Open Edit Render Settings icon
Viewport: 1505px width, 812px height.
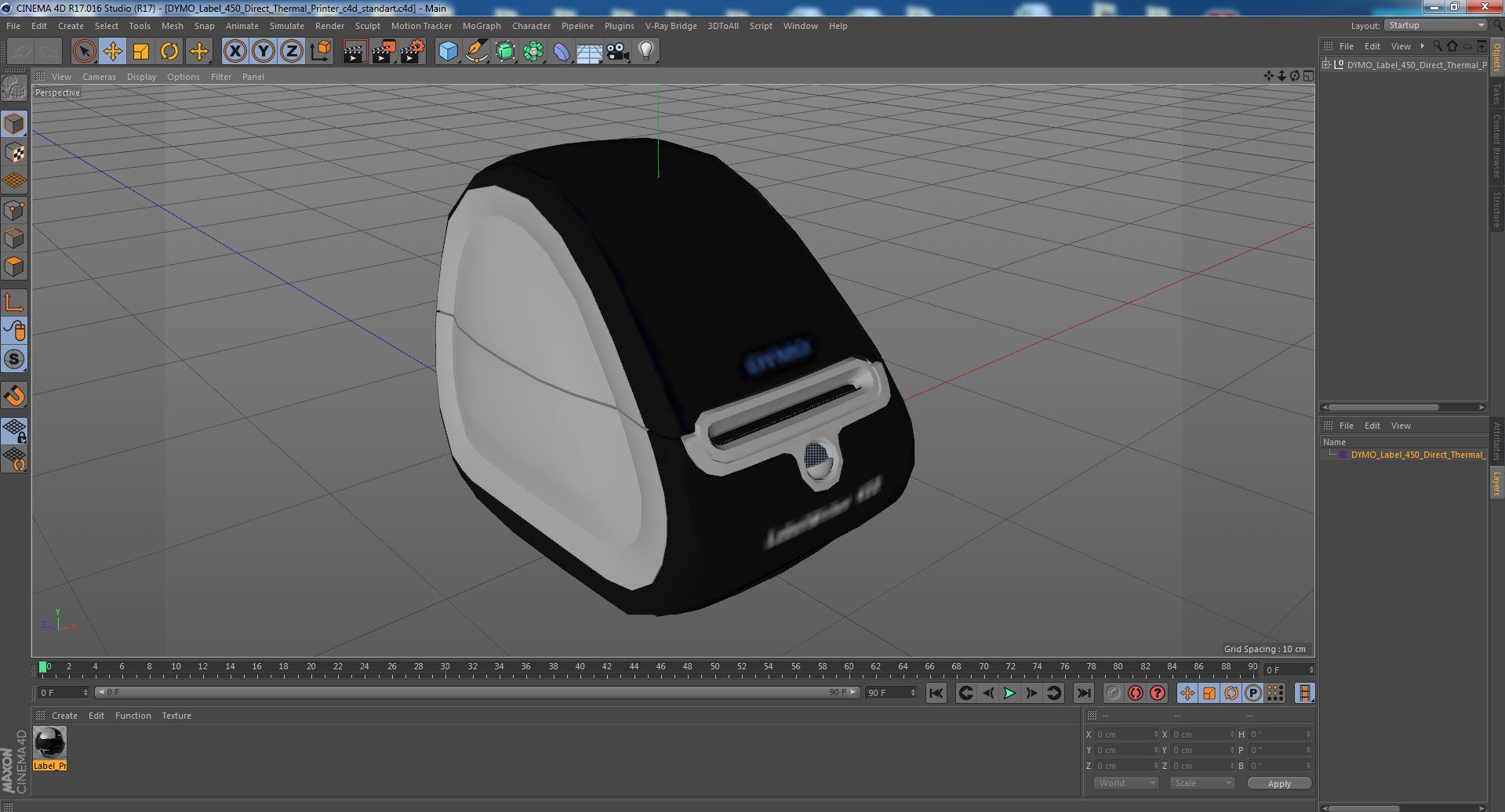(x=412, y=52)
